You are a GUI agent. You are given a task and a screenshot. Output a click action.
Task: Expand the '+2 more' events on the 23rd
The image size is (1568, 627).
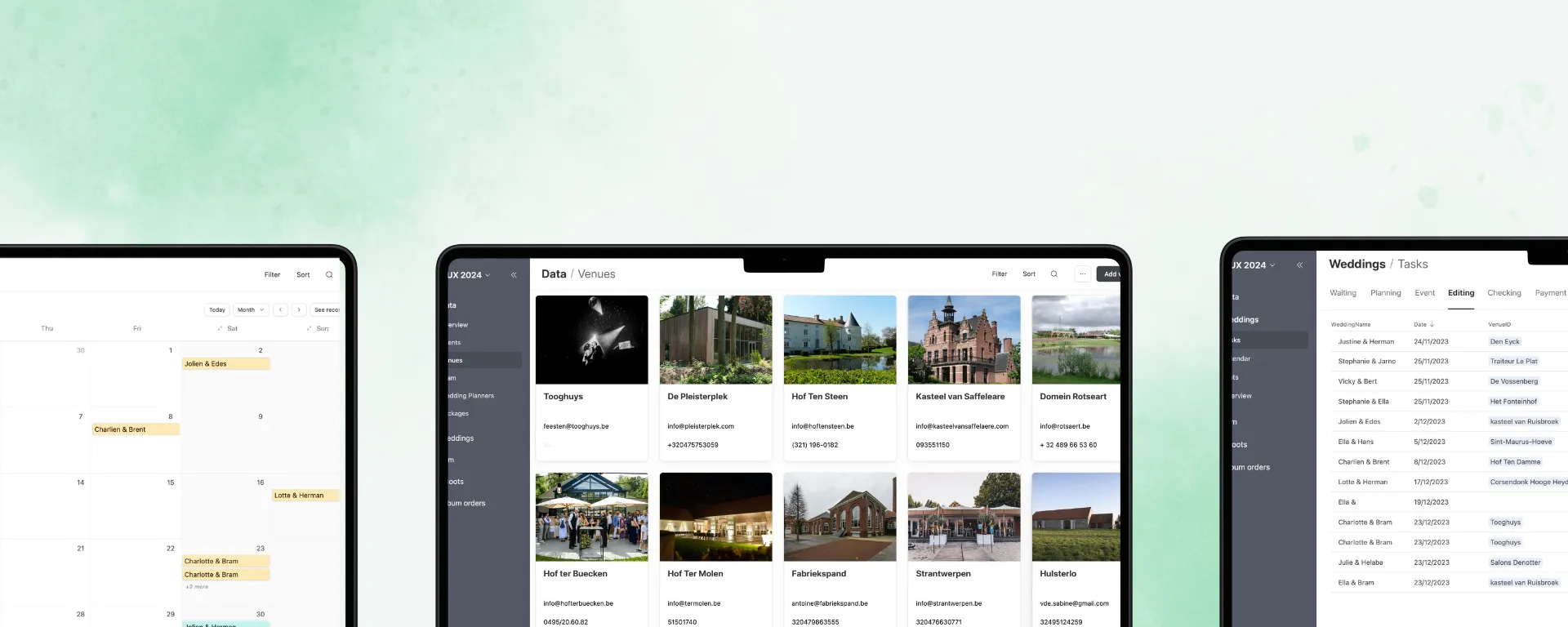(197, 587)
